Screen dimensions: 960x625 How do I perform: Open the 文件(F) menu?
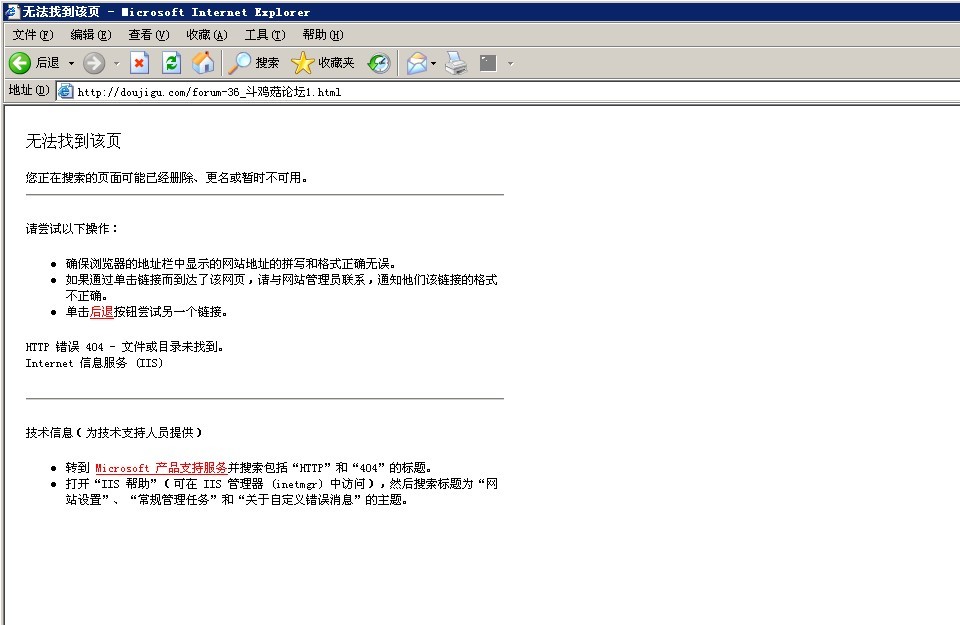pyautogui.click(x=33, y=35)
